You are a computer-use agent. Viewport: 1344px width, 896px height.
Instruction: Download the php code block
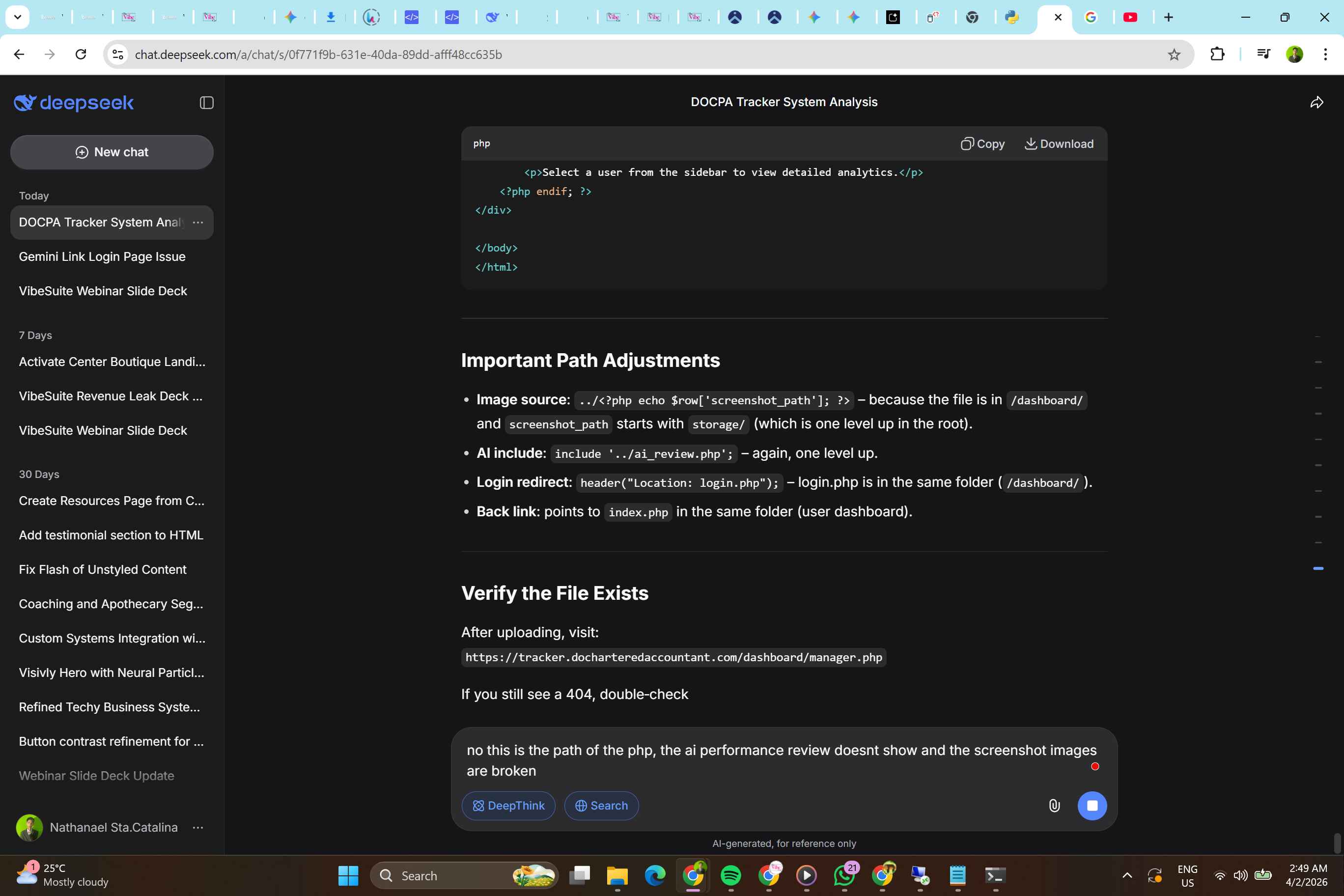click(x=1059, y=144)
